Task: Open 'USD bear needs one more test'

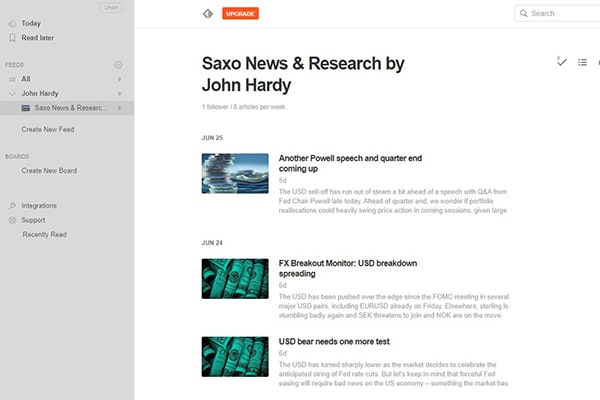Action: 334,341
